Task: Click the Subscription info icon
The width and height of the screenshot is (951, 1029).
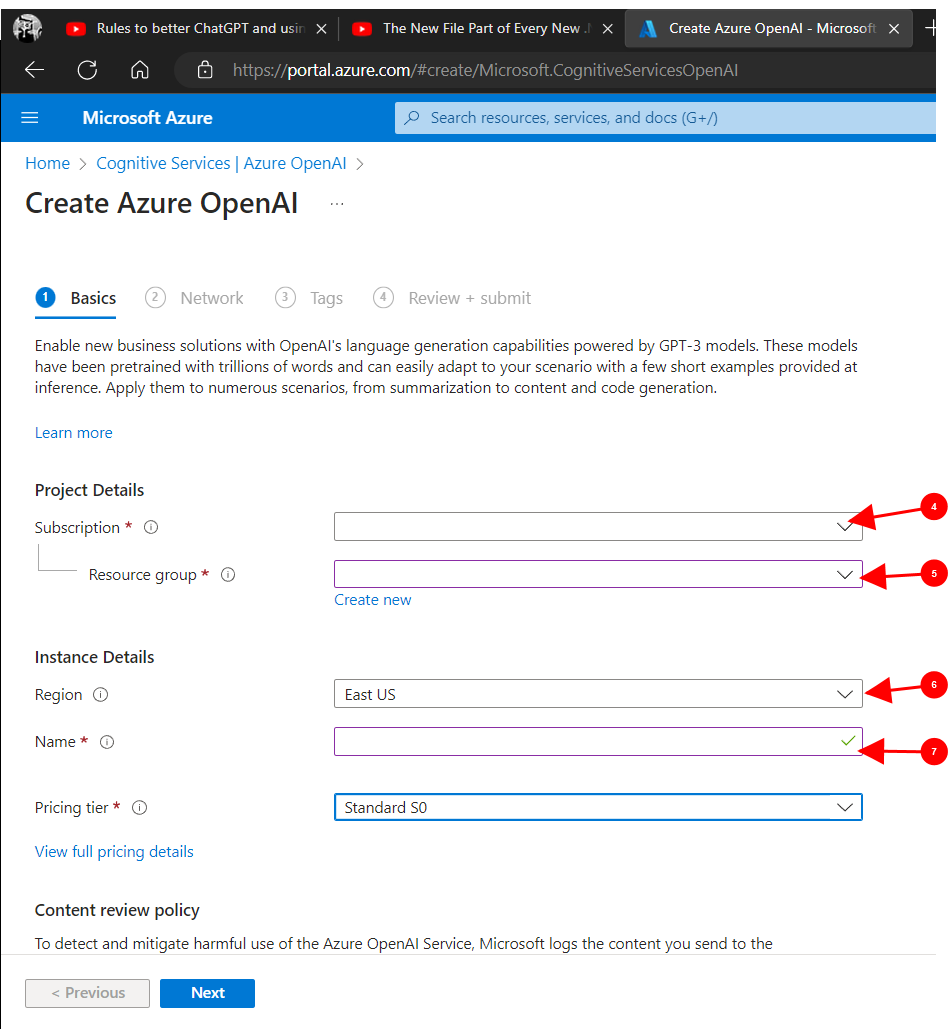Action: [151, 527]
